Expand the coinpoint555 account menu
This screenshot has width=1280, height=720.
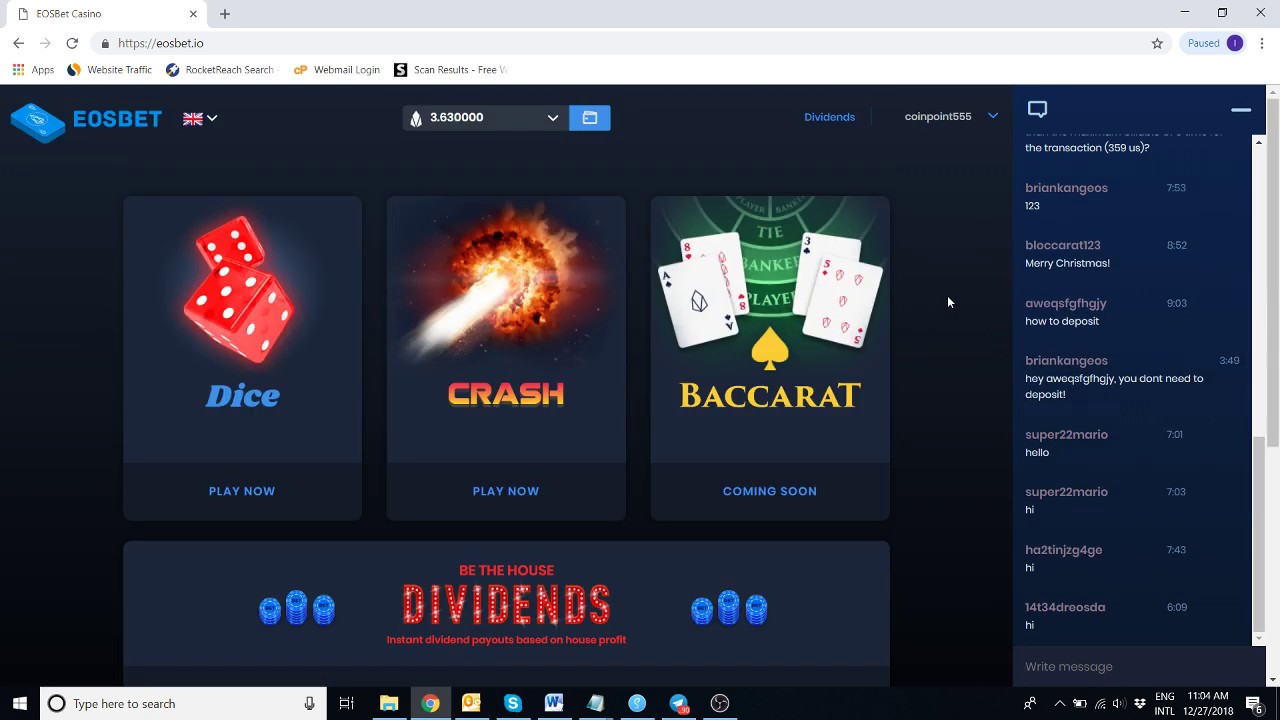click(951, 117)
